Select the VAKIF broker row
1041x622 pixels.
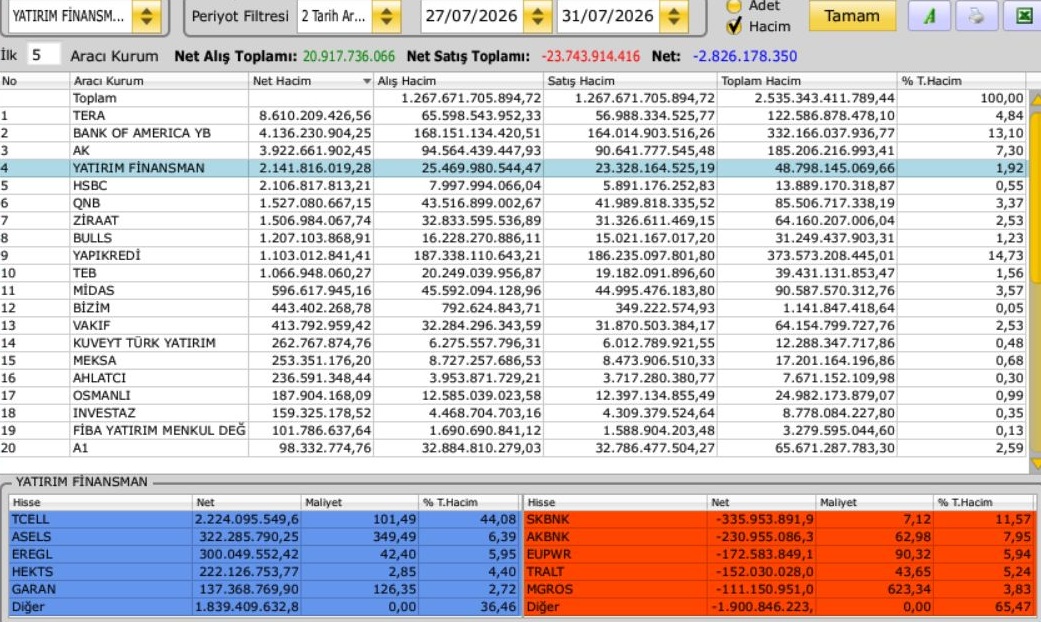[513, 325]
